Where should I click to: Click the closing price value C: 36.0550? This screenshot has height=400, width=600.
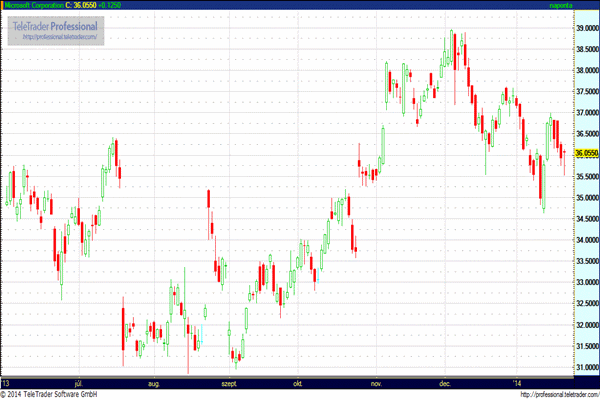[81, 5]
